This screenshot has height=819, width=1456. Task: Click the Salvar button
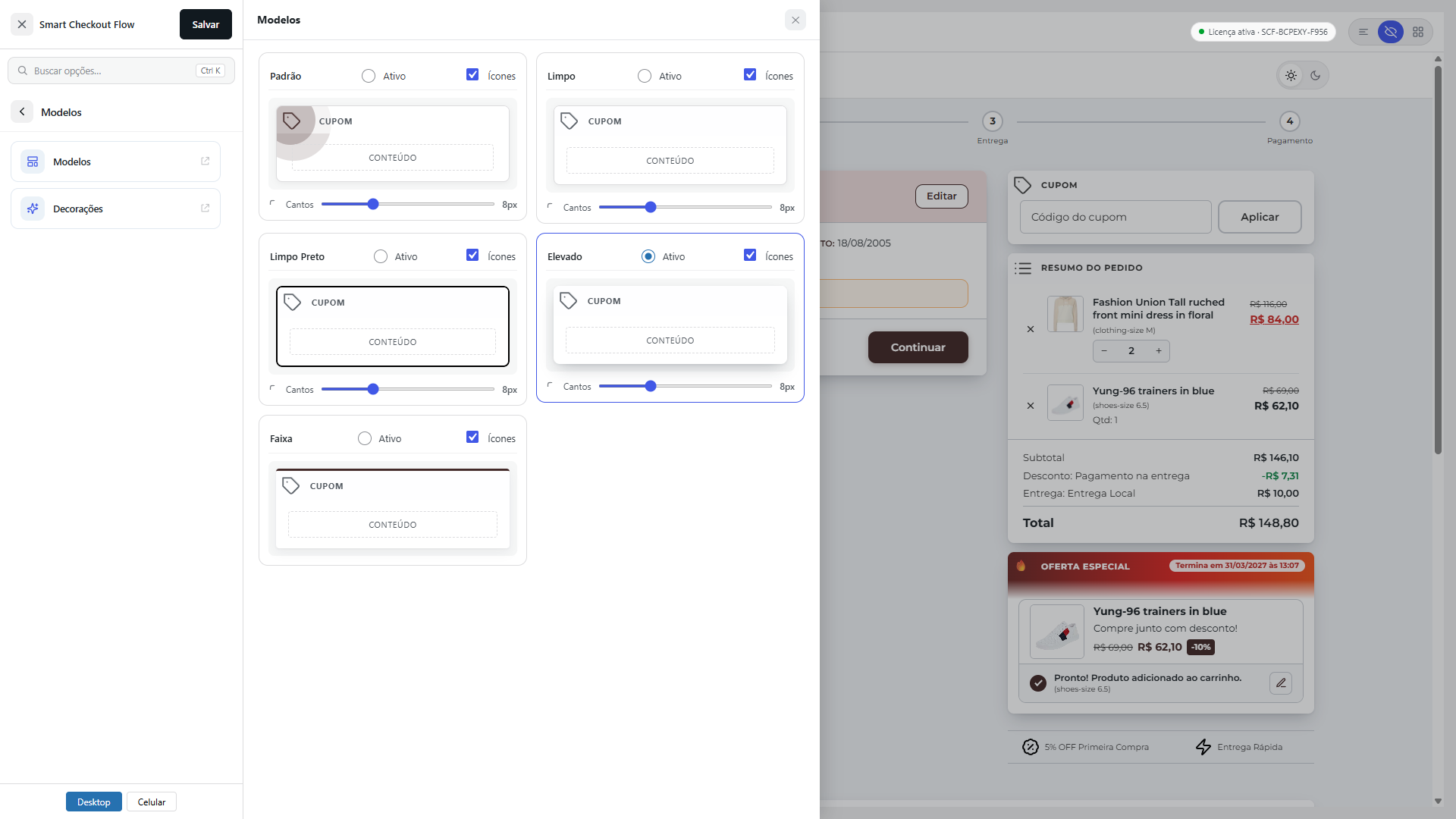coord(206,24)
